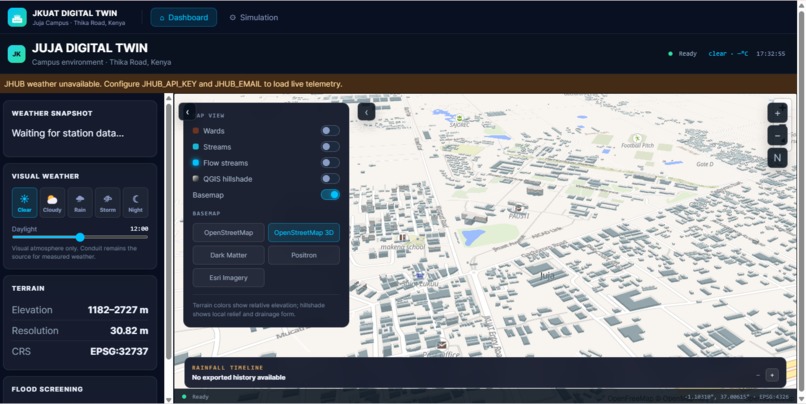Click the PAUSTI map marker icon
This screenshot has height=404, width=806.
pos(519,208)
